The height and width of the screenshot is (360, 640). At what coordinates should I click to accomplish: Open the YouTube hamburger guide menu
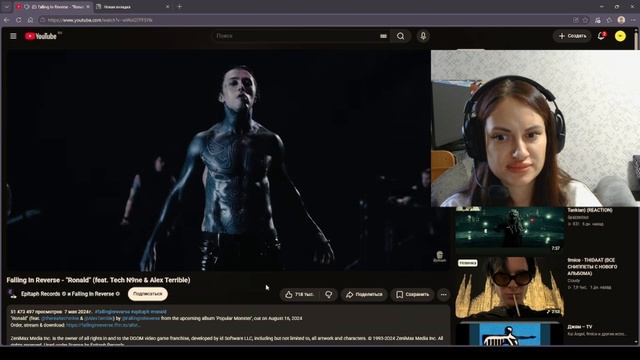13,36
